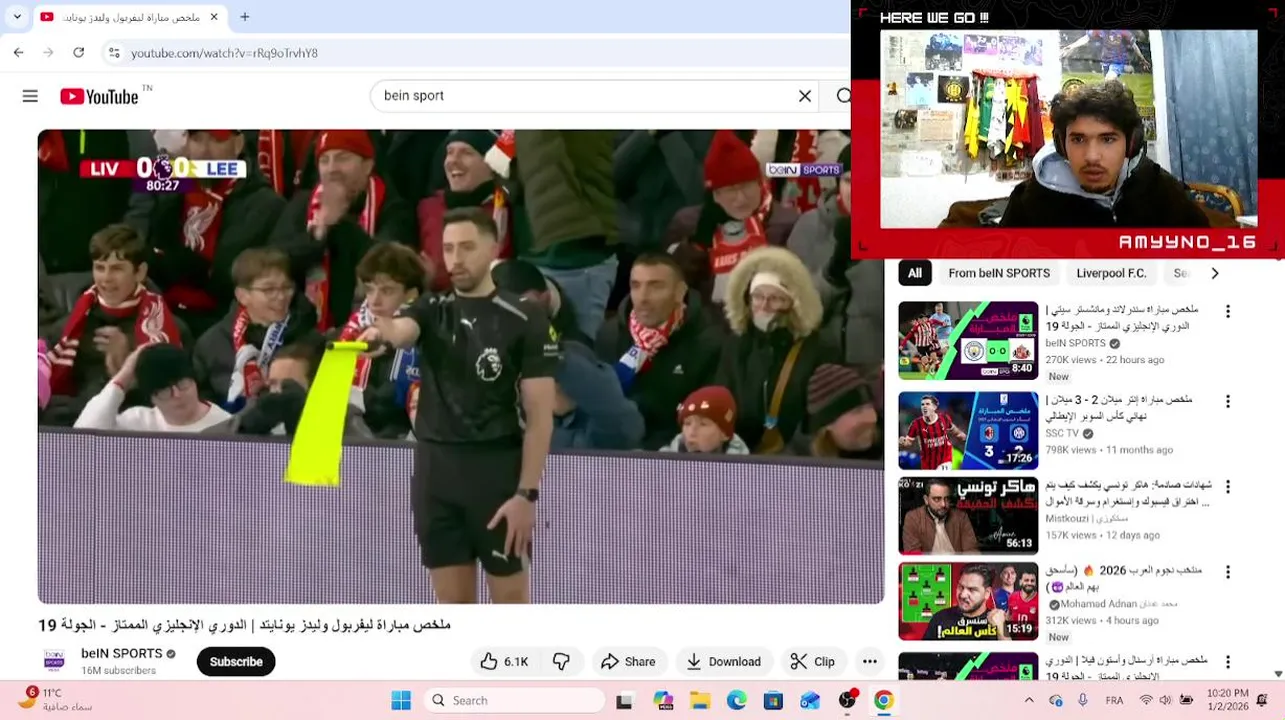Reload the YouTube page
The height and width of the screenshot is (720, 1285).
78,52
